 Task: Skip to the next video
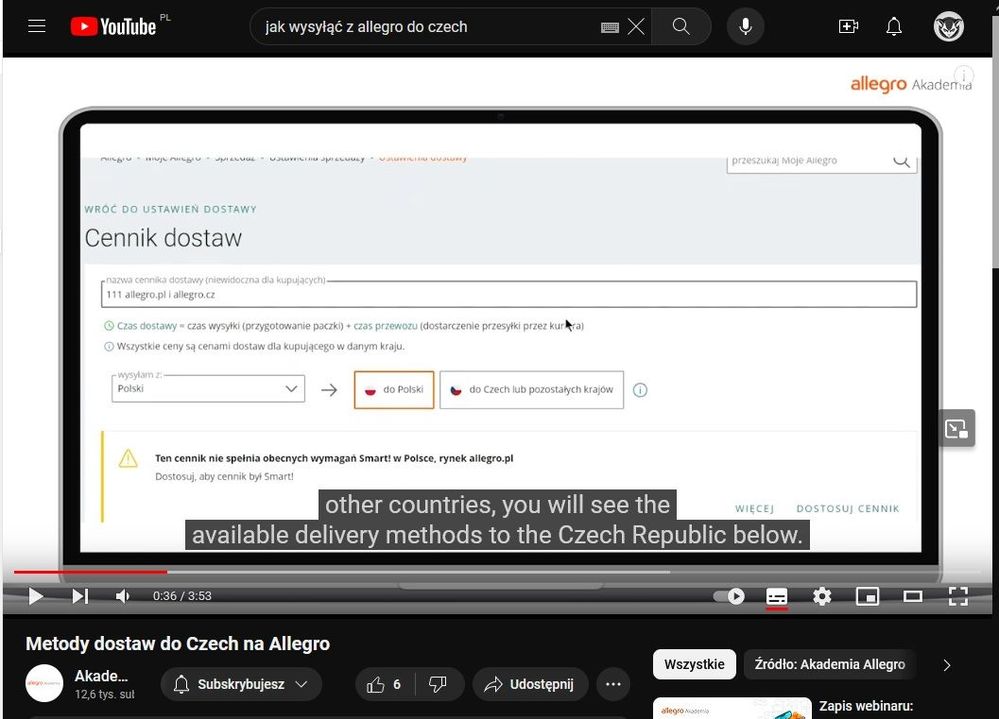[80, 596]
